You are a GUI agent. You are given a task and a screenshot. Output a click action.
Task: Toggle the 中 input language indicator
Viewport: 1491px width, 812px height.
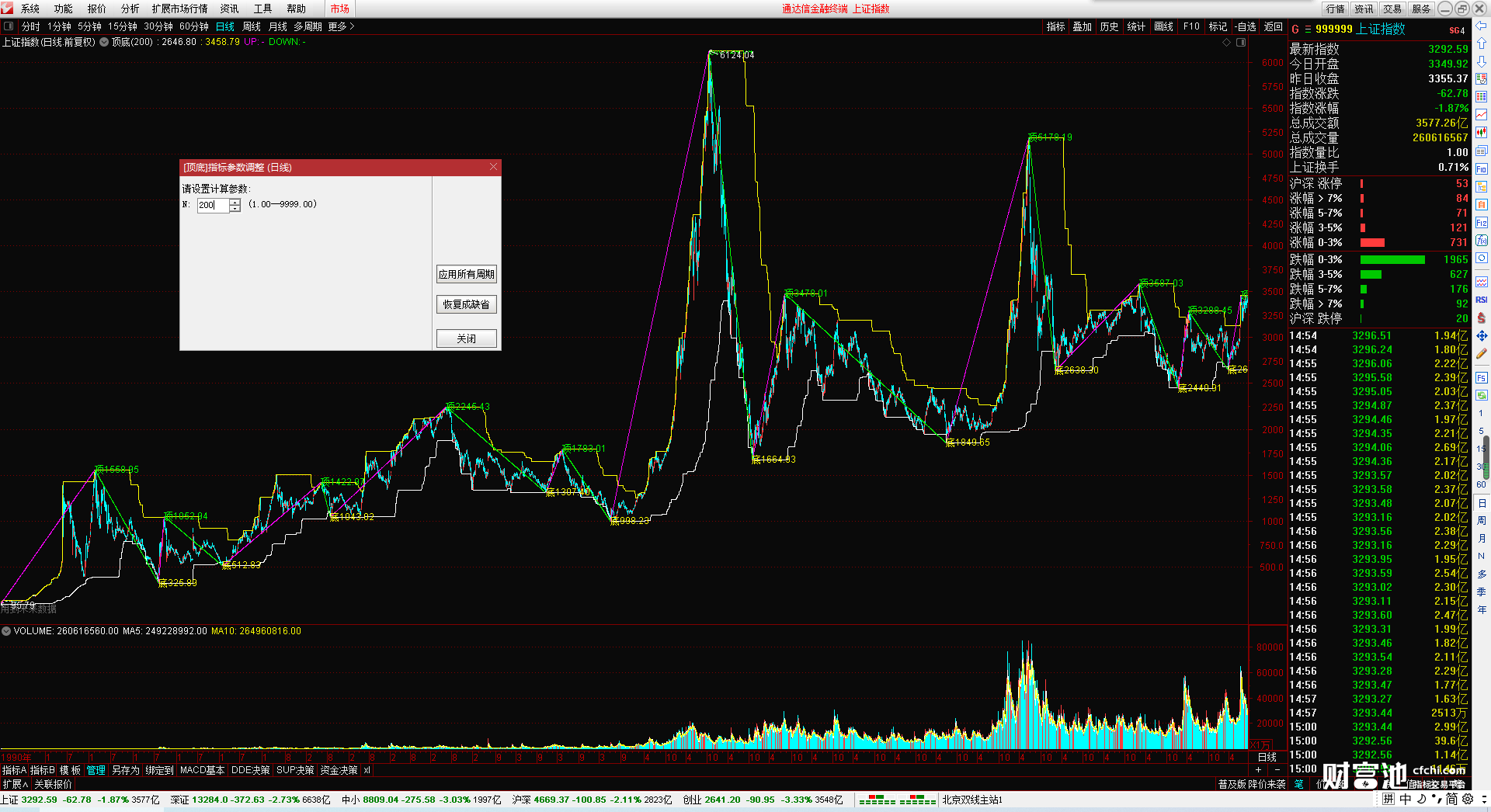click(x=1406, y=799)
